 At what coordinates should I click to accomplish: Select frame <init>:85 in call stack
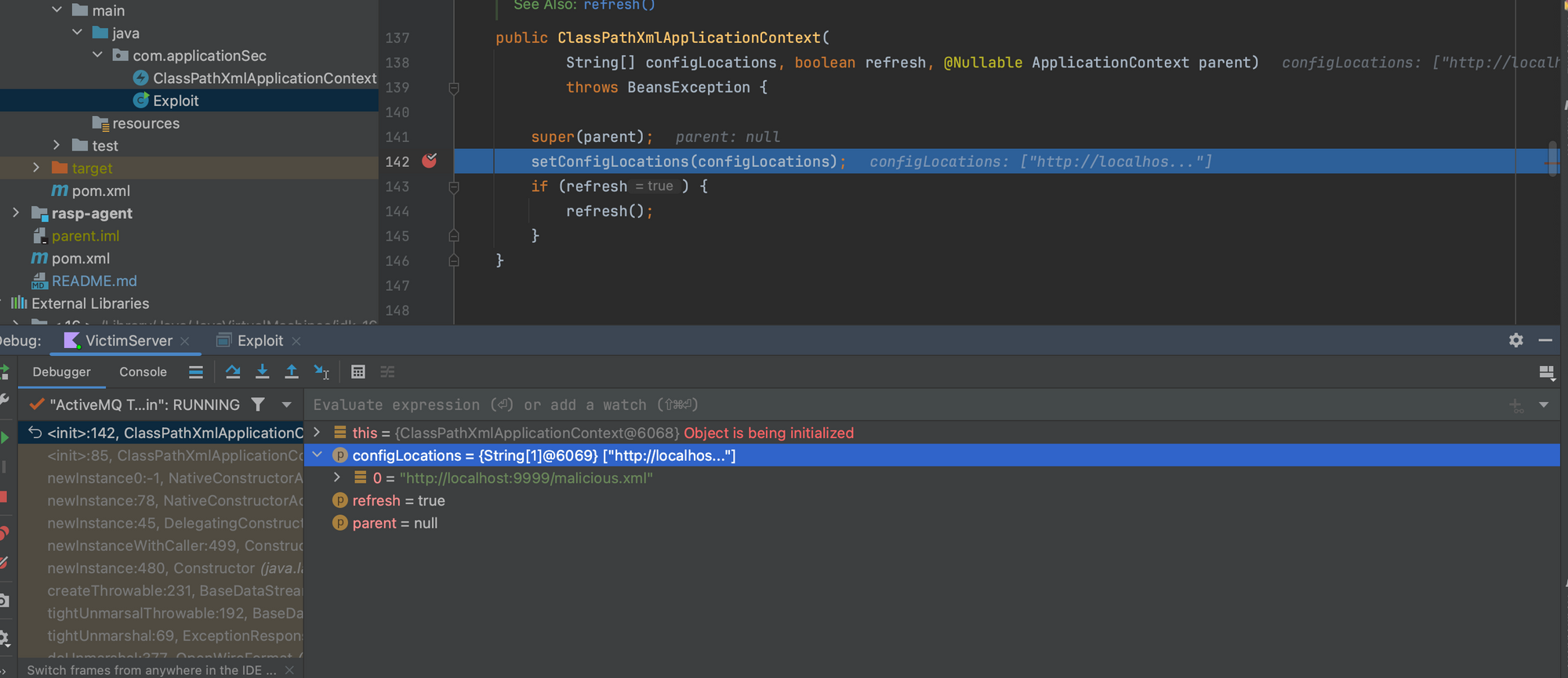pos(161,455)
